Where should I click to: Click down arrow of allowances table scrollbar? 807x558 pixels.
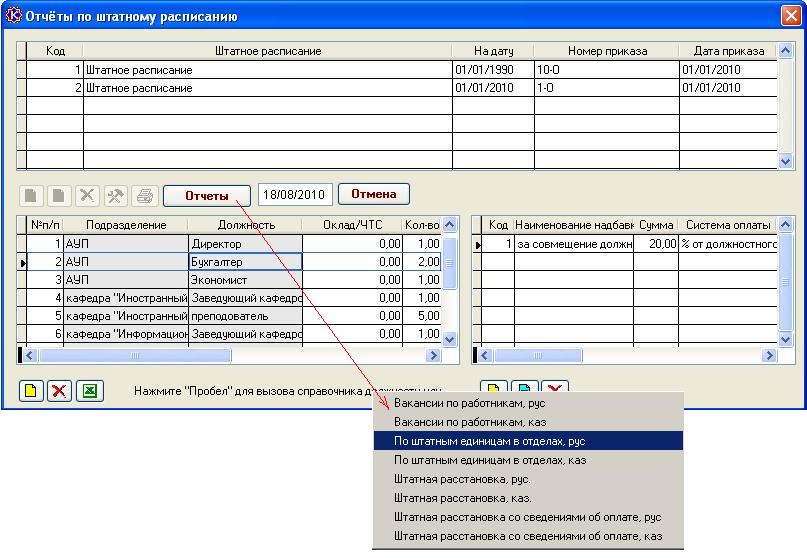coord(785,339)
